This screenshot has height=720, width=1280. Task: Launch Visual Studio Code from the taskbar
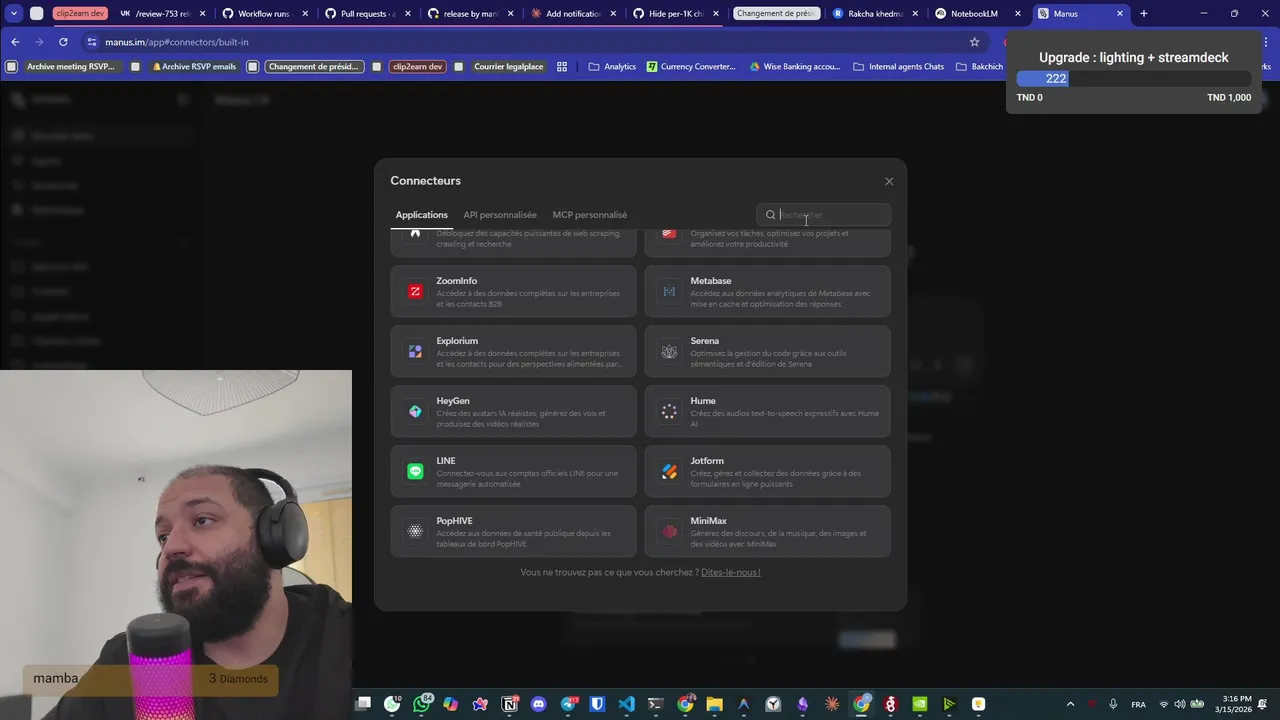[626, 704]
